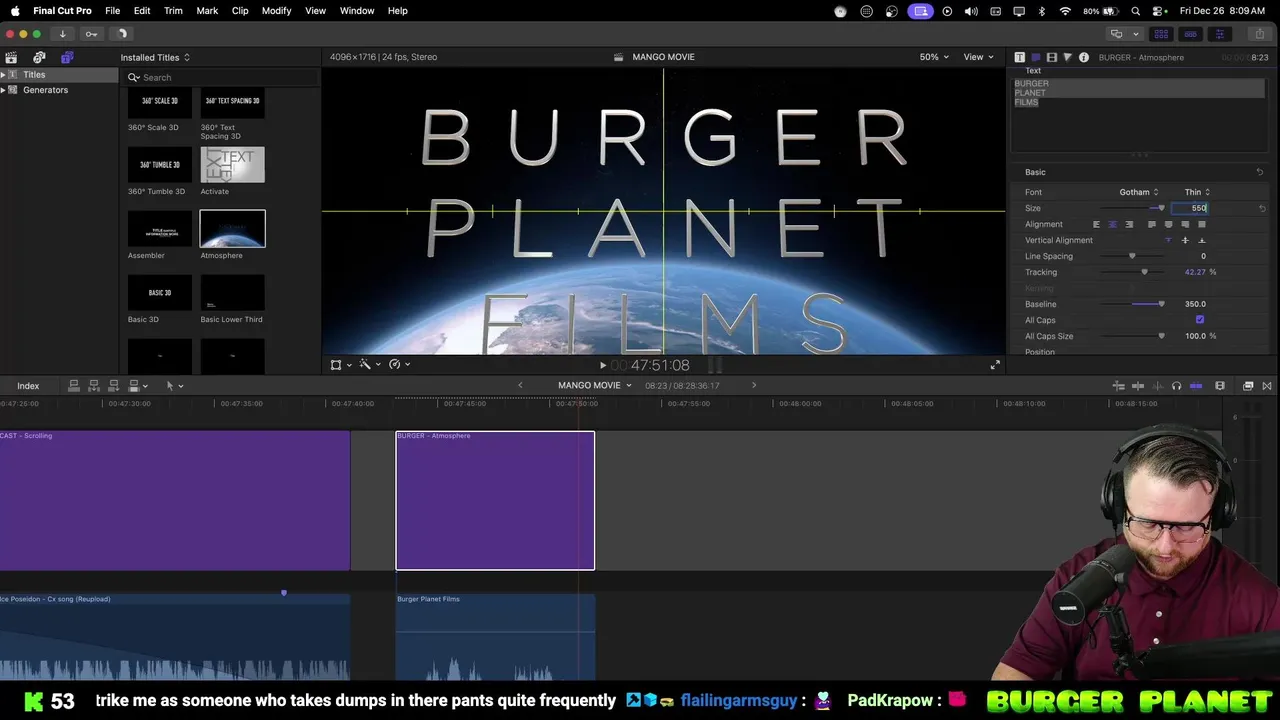Expand the Generators category in sidebar
Viewport: 1280px width, 720px height.
click(4, 90)
